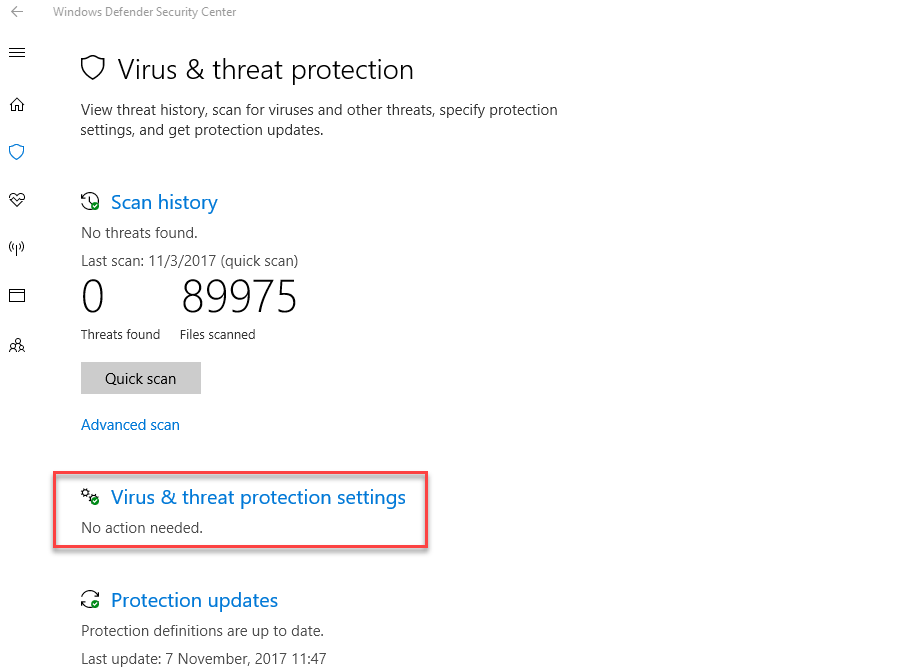Go back with the arrow icon

17,12
